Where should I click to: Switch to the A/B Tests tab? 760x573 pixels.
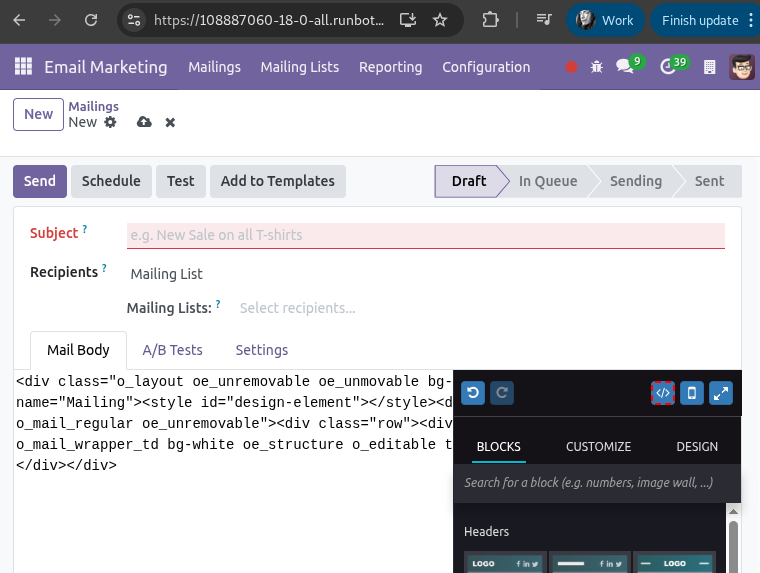172,350
